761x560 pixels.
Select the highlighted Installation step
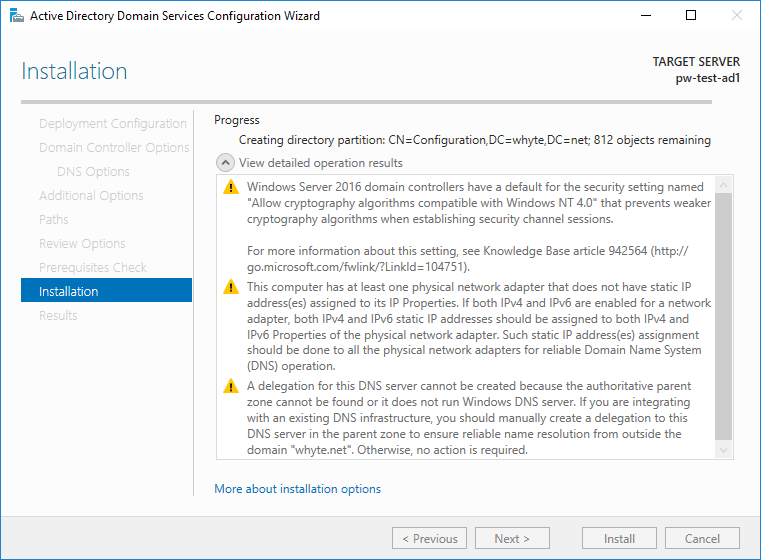tap(106, 290)
